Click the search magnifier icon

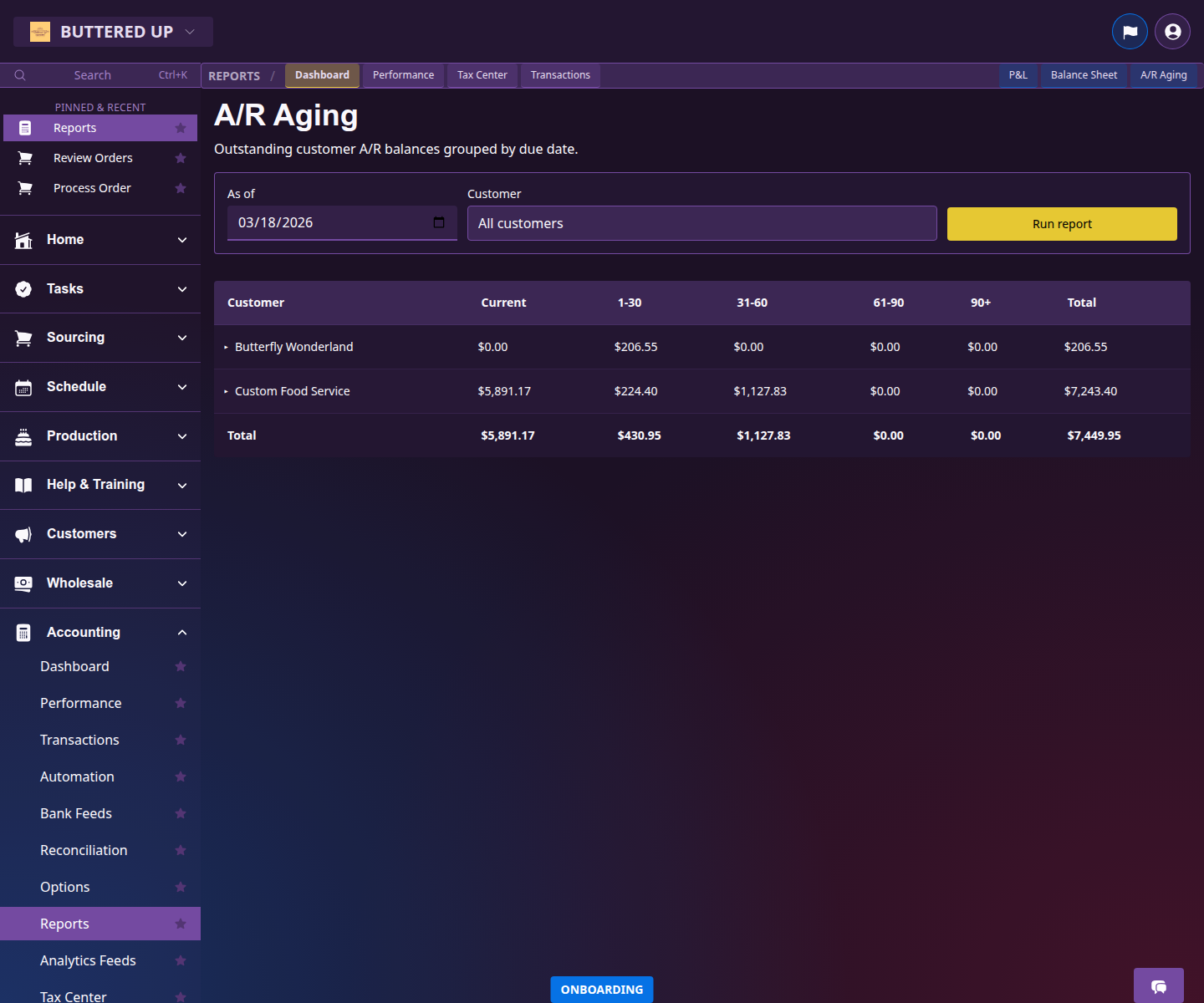click(20, 75)
